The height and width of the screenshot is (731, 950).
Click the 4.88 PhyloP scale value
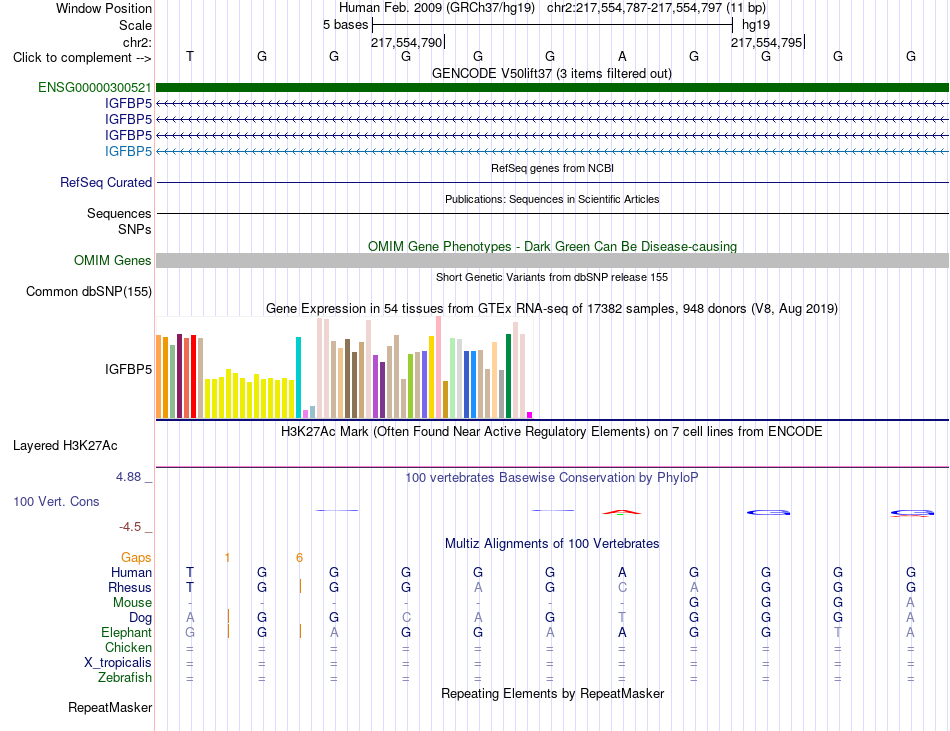point(128,477)
